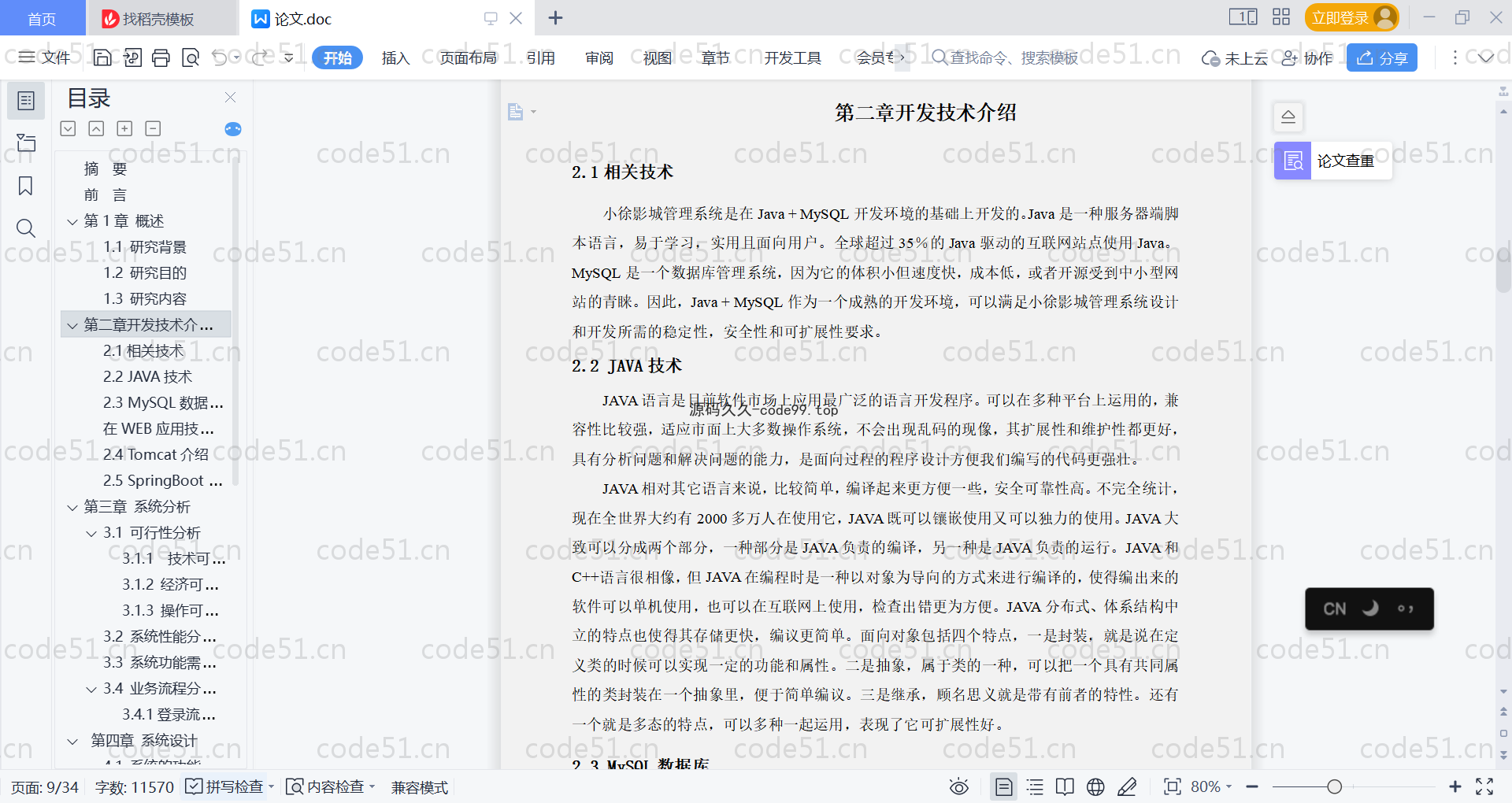This screenshot has height=803, width=1512.
Task: Click the fullscreen icon in status bar
Action: [x=1484, y=786]
